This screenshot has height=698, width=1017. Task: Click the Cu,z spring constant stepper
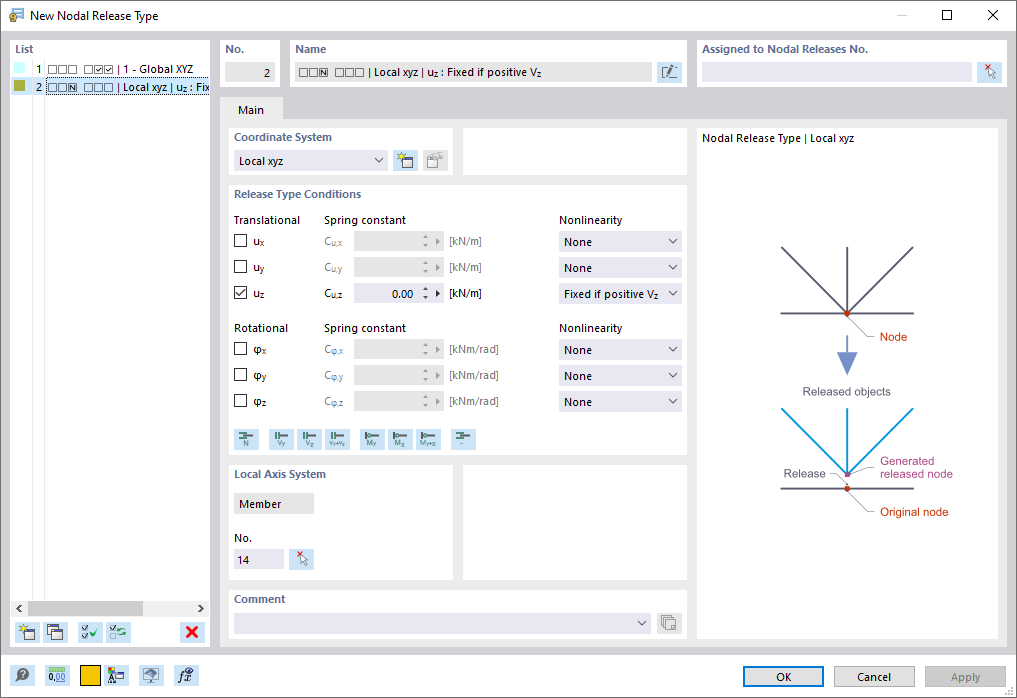click(x=425, y=293)
